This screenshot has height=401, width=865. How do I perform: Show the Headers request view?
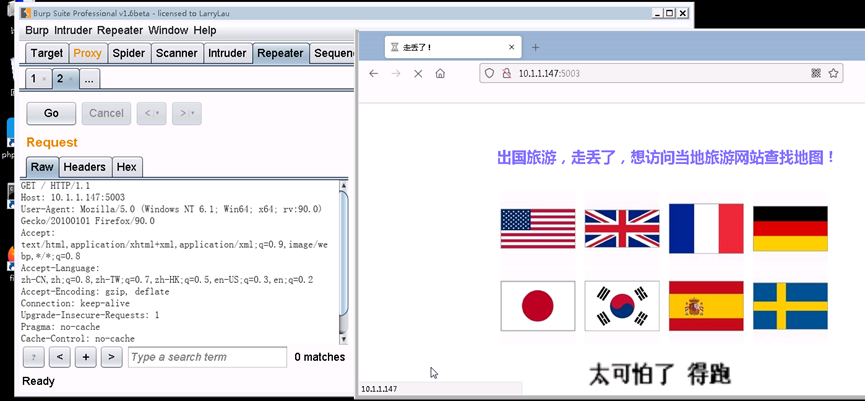coord(84,167)
